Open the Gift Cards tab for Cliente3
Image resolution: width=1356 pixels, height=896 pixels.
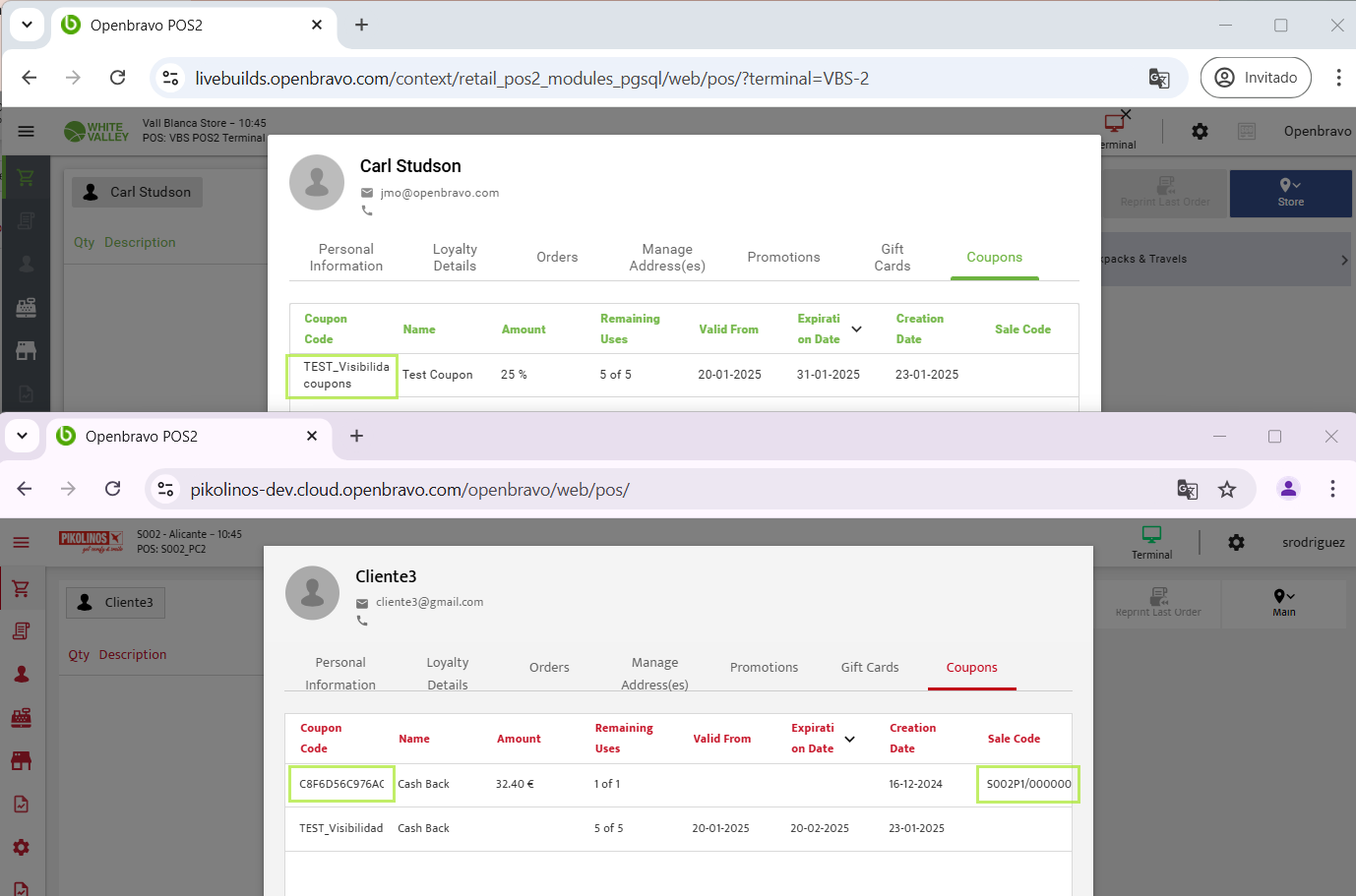(870, 668)
